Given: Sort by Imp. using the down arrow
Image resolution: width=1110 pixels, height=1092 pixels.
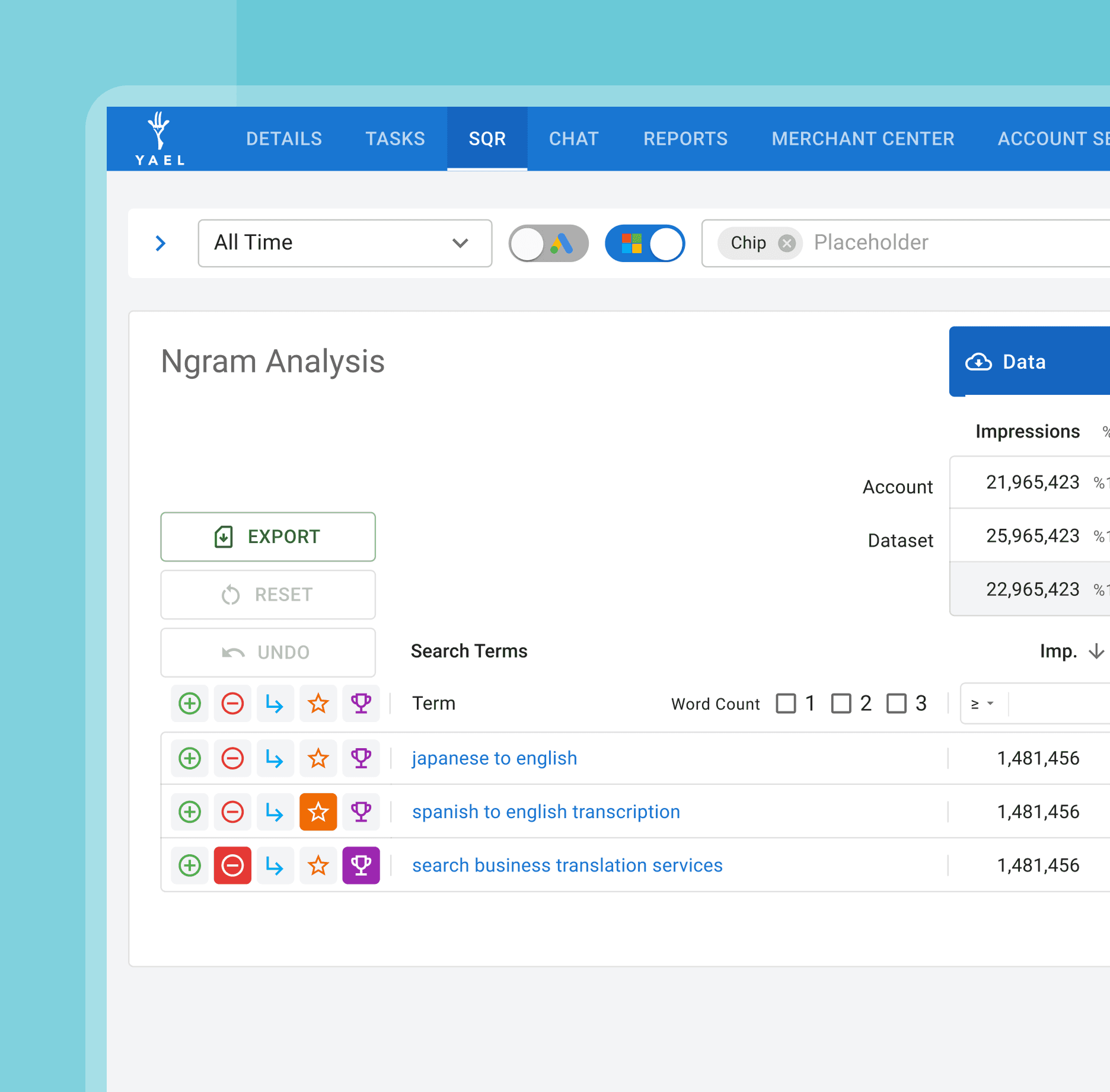Looking at the screenshot, I should 1096,651.
